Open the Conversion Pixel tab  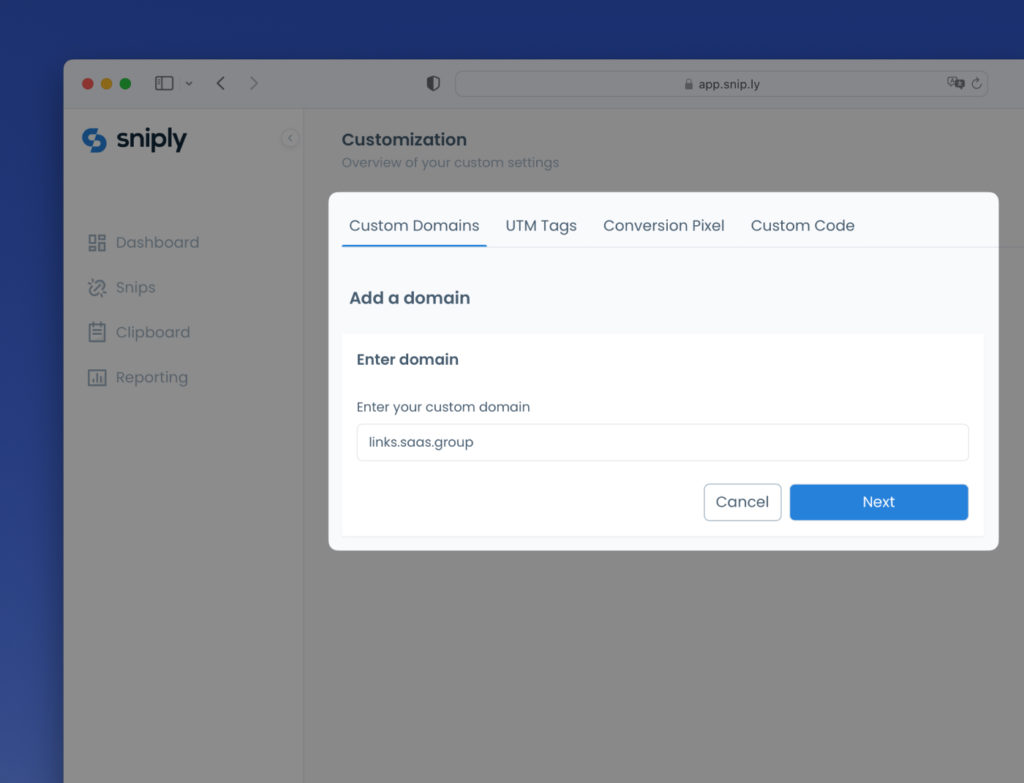664,226
